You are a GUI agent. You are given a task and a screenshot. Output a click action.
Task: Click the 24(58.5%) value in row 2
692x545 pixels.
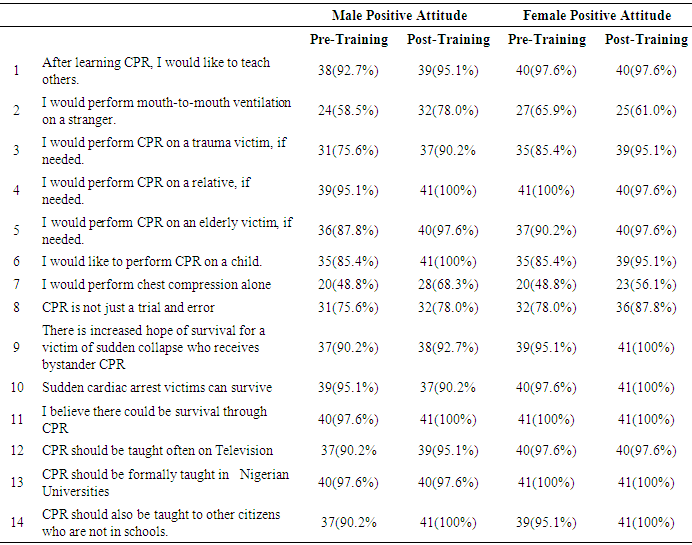pyautogui.click(x=349, y=111)
